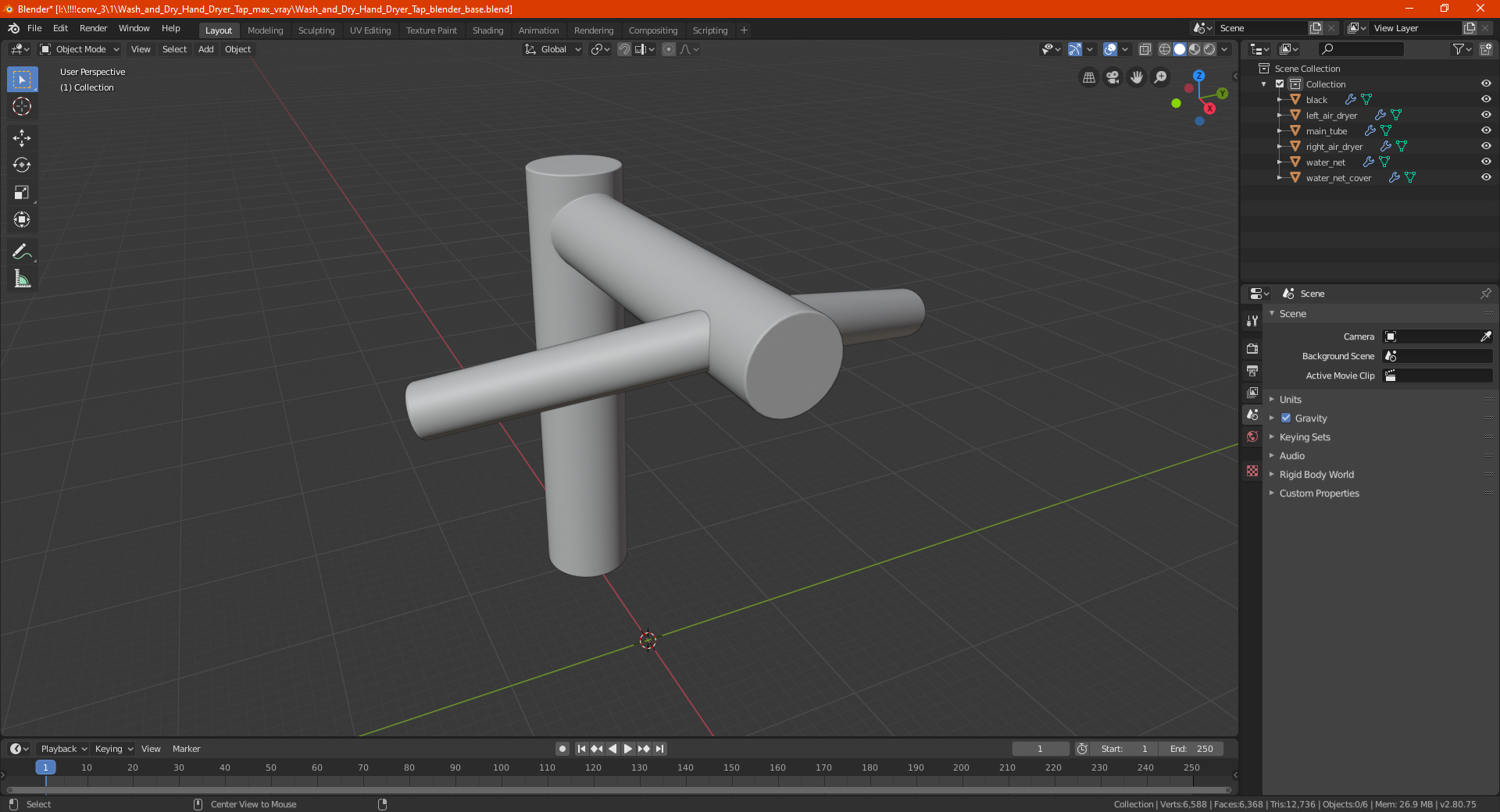Screen dimensions: 1500x812
Task: Switch to material preview shading
Action: (1195, 49)
